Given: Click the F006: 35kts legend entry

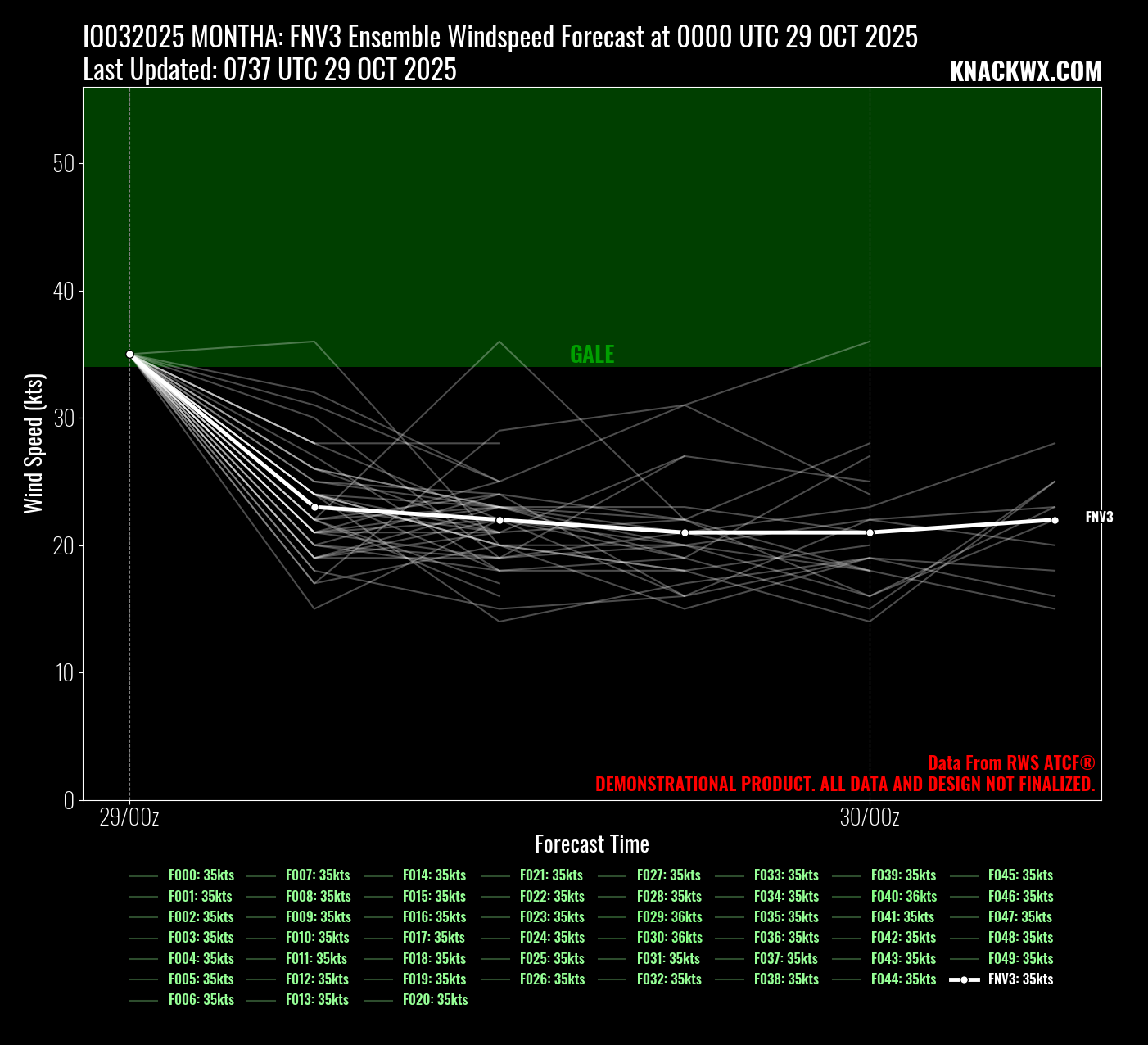Looking at the screenshot, I should tap(201, 1000).
